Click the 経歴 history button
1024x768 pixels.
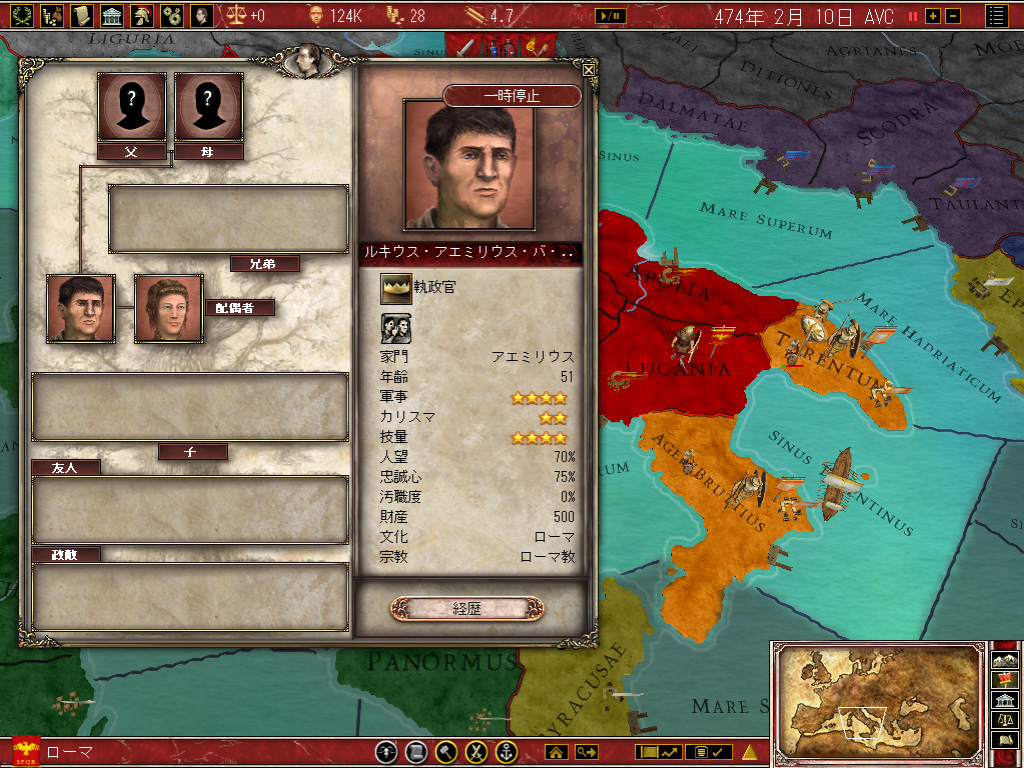(x=467, y=609)
